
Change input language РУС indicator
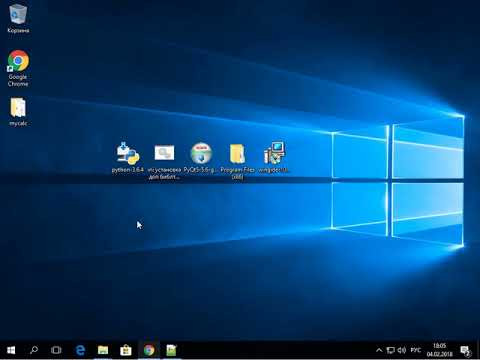[x=415, y=350]
